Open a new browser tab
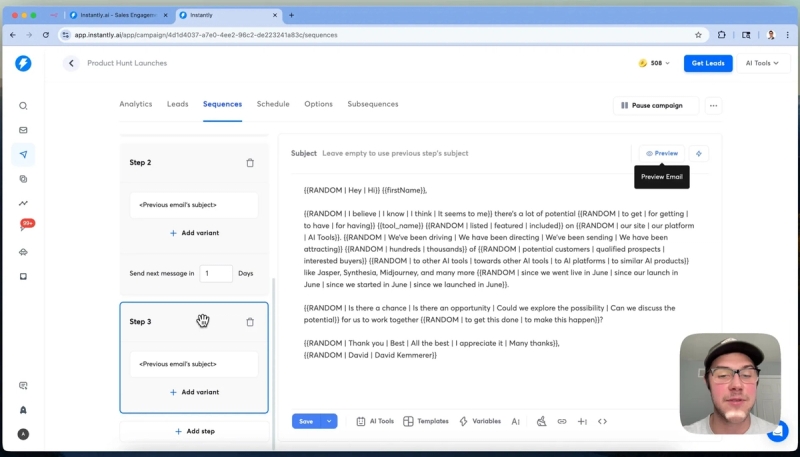Image resolution: width=800 pixels, height=457 pixels. pos(291,15)
